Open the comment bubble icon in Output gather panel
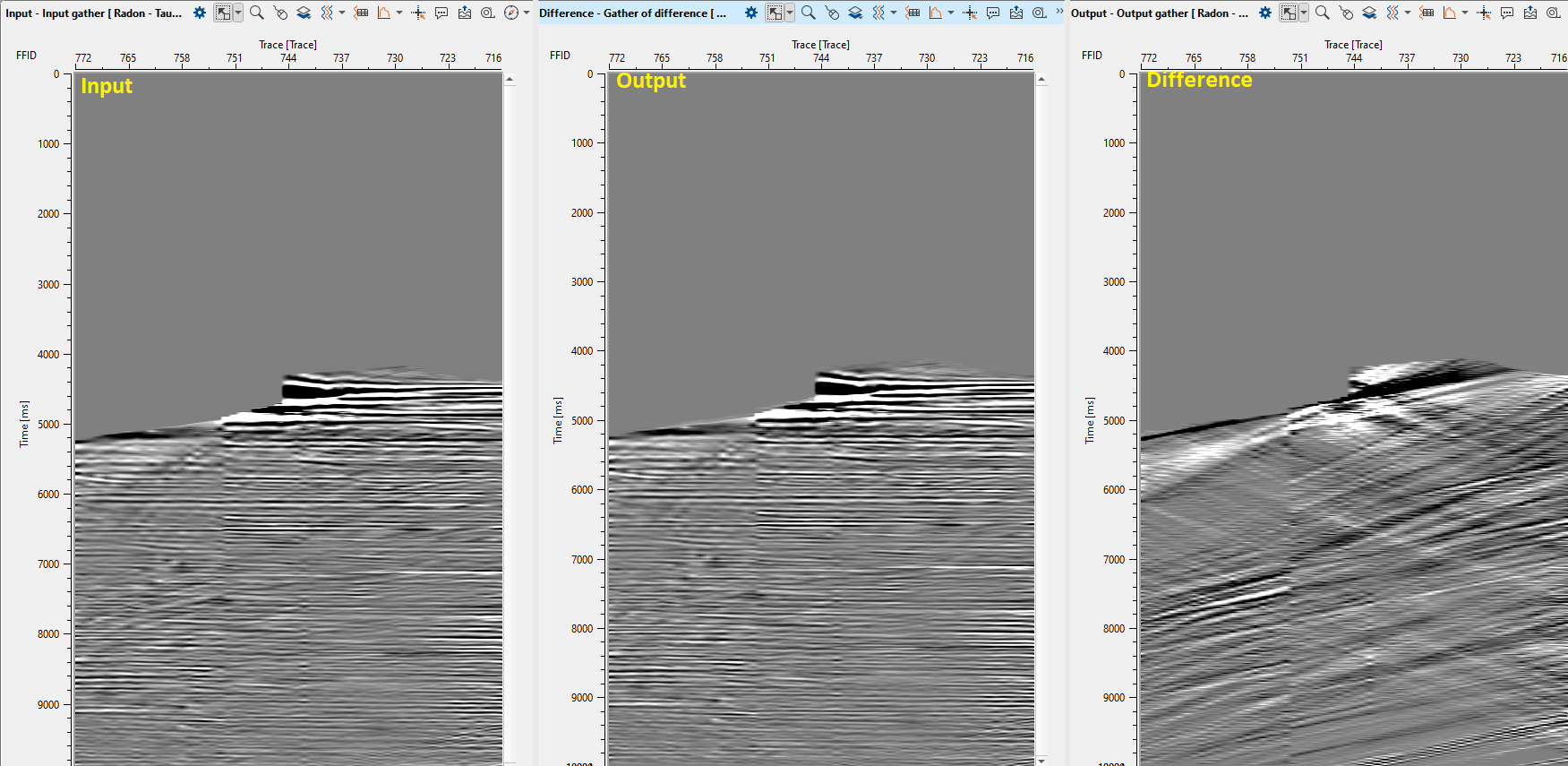 1507,13
